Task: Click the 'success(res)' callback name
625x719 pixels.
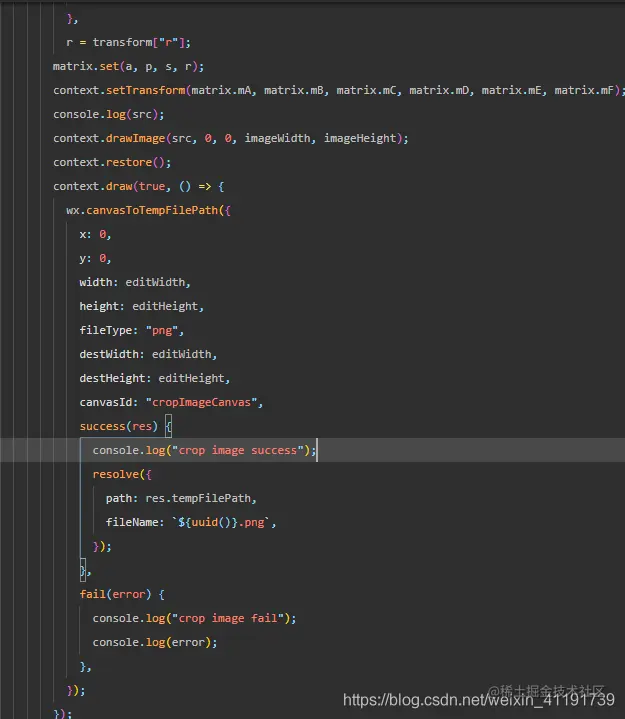Action: 118,426
